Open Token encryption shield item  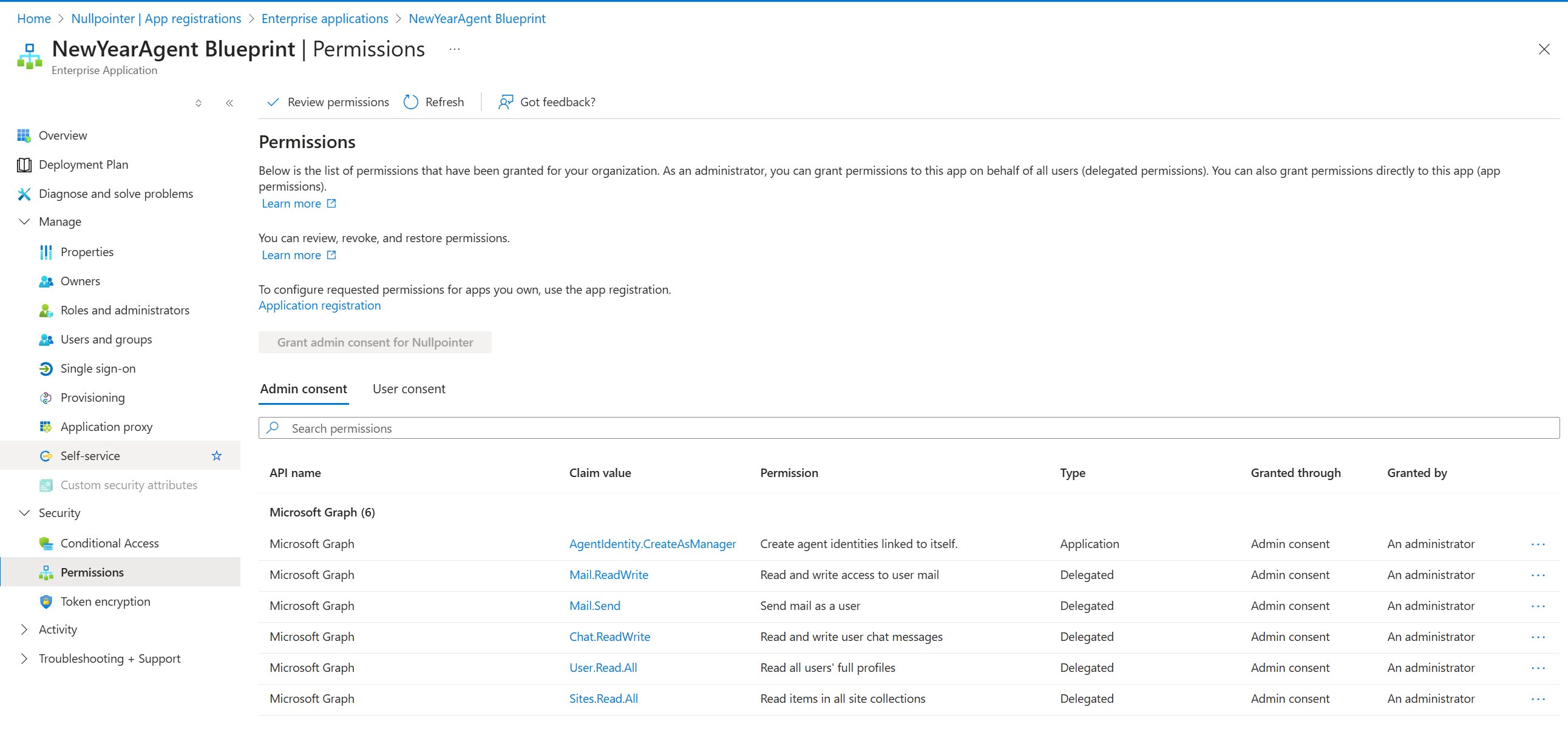tap(104, 601)
